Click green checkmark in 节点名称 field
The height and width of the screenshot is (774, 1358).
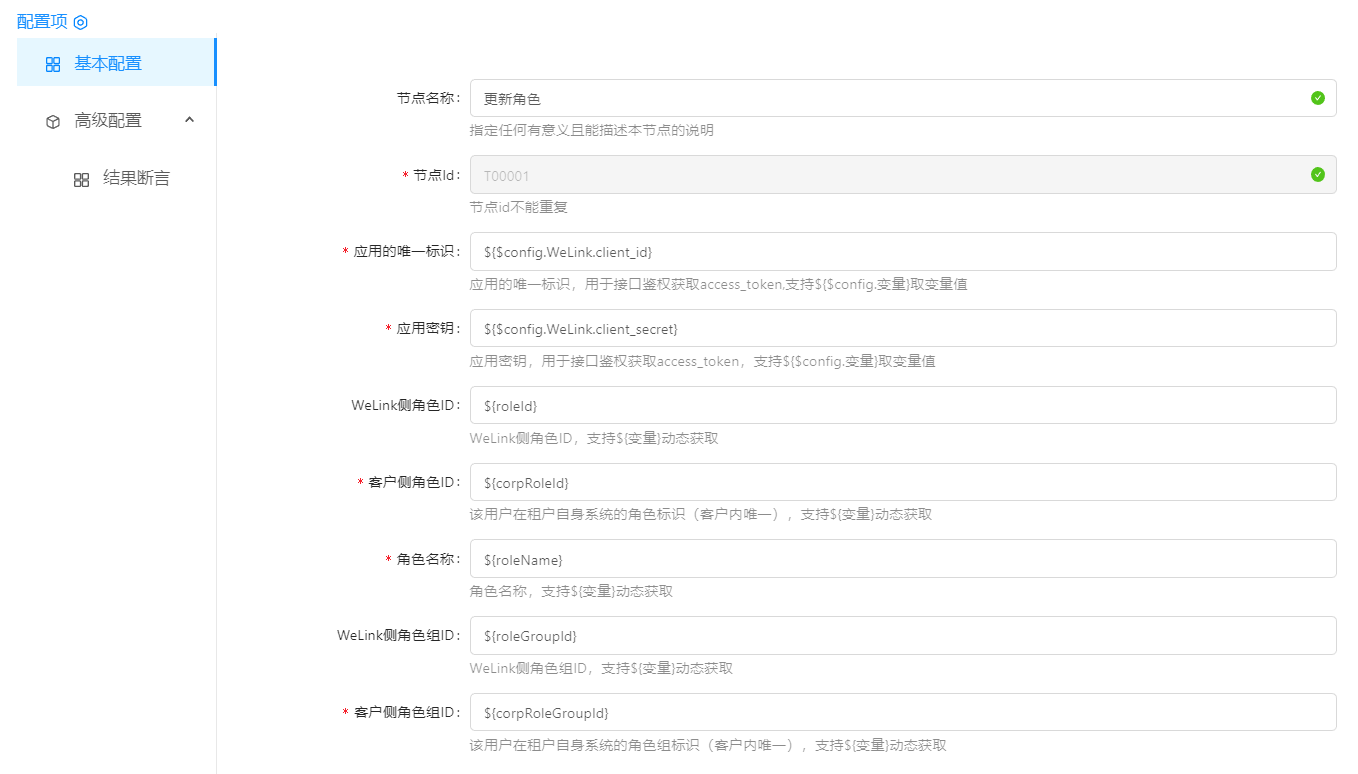[1317, 98]
